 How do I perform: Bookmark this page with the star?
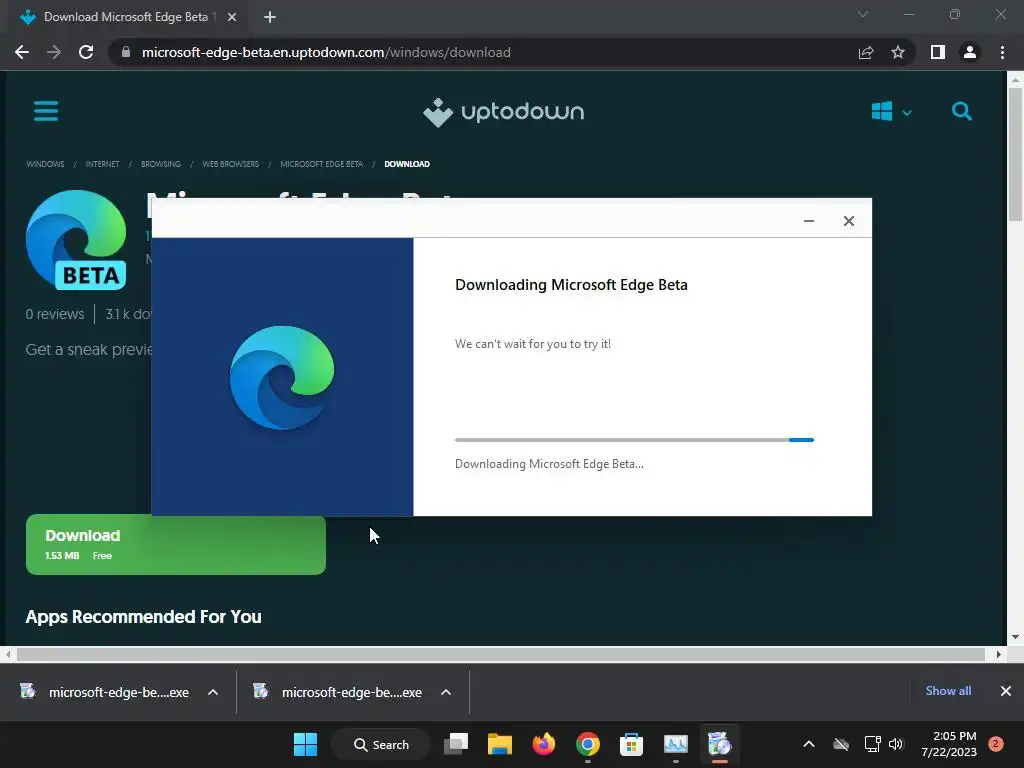point(898,52)
